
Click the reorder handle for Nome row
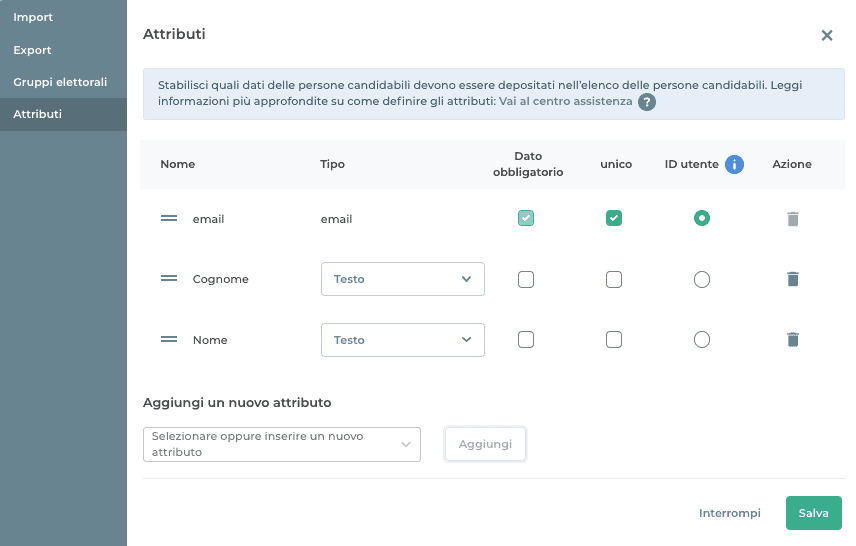point(169,340)
